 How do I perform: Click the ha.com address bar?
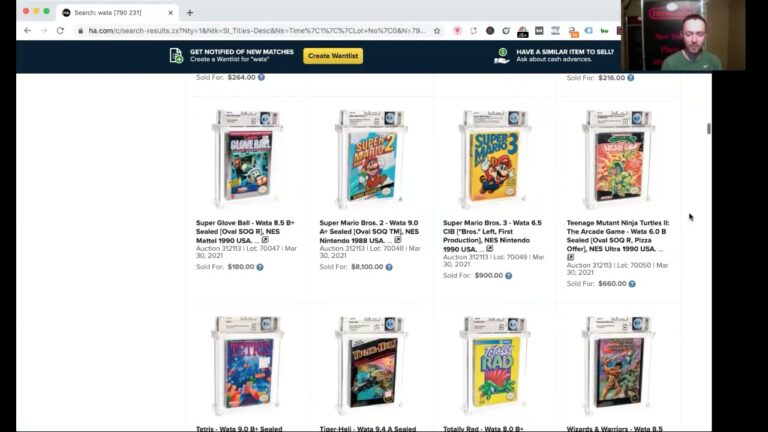(x=257, y=31)
